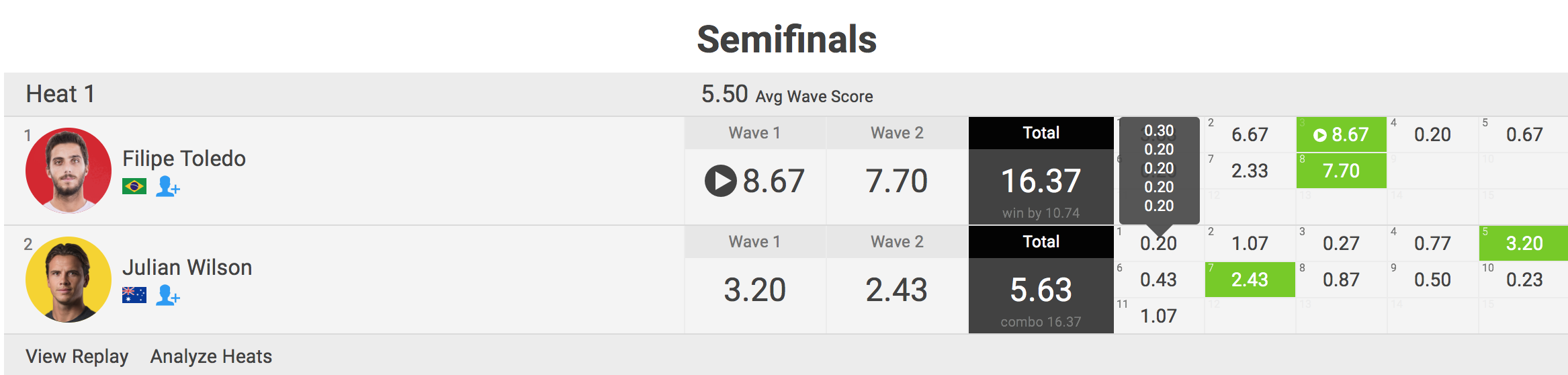Select Toledo's green 7.70 wave score
Viewport: 1568px width, 375px height.
[1341, 171]
